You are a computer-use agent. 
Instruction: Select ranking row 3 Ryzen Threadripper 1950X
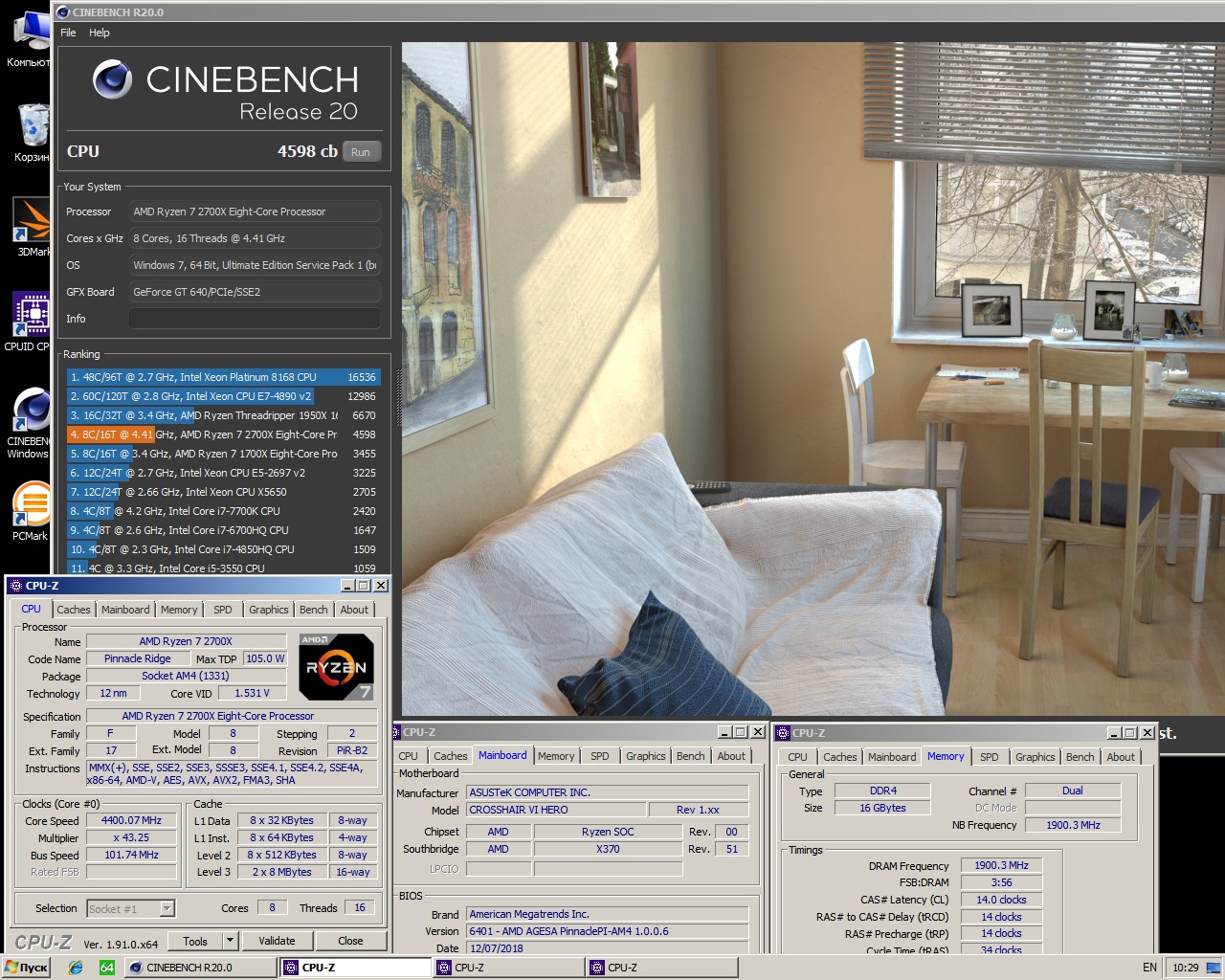(223, 415)
